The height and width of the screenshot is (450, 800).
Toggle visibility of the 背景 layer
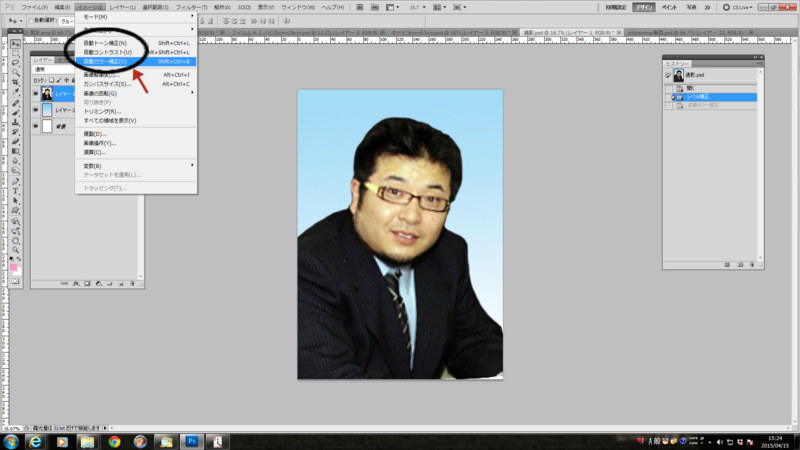[x=36, y=126]
